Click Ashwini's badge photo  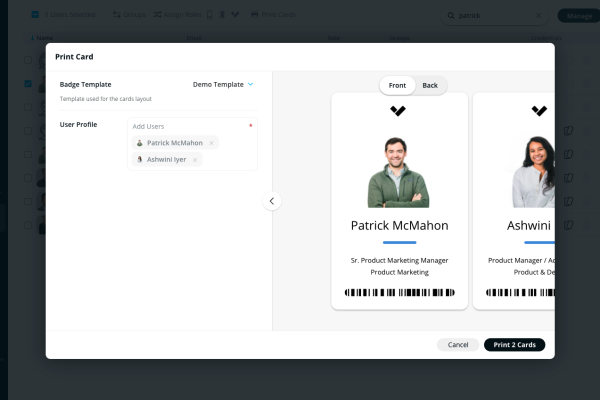[534, 171]
